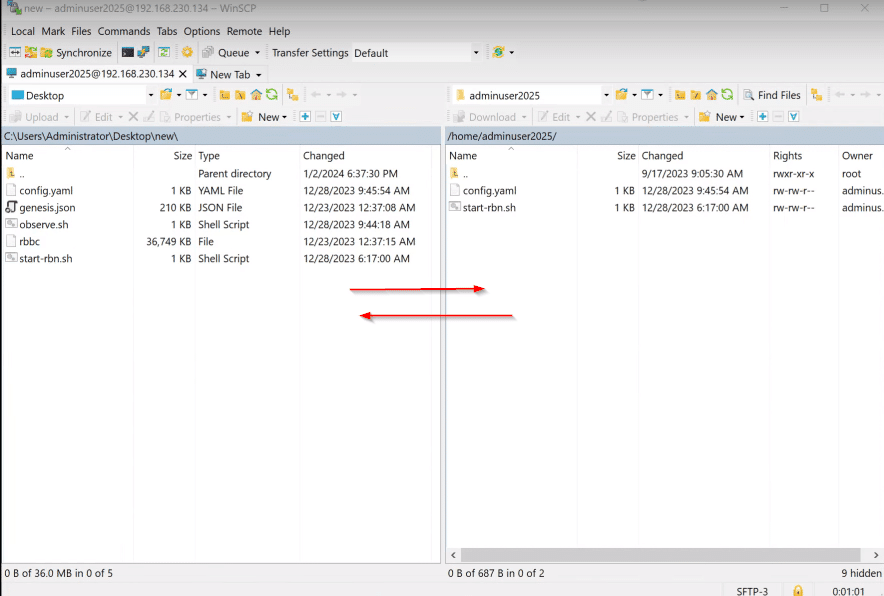Switch to the New Tab tab
The height and width of the screenshot is (596, 884).
point(229,74)
